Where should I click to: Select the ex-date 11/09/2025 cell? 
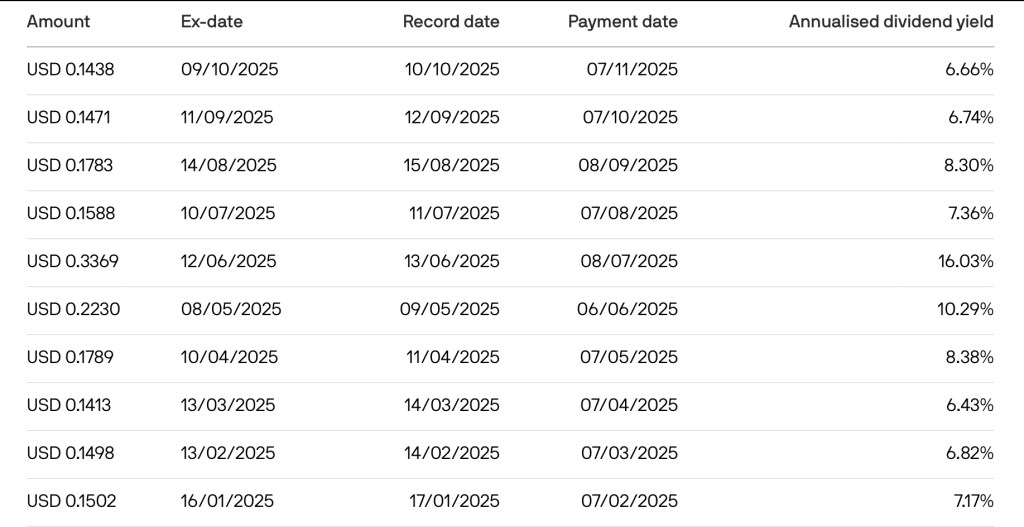point(227,117)
